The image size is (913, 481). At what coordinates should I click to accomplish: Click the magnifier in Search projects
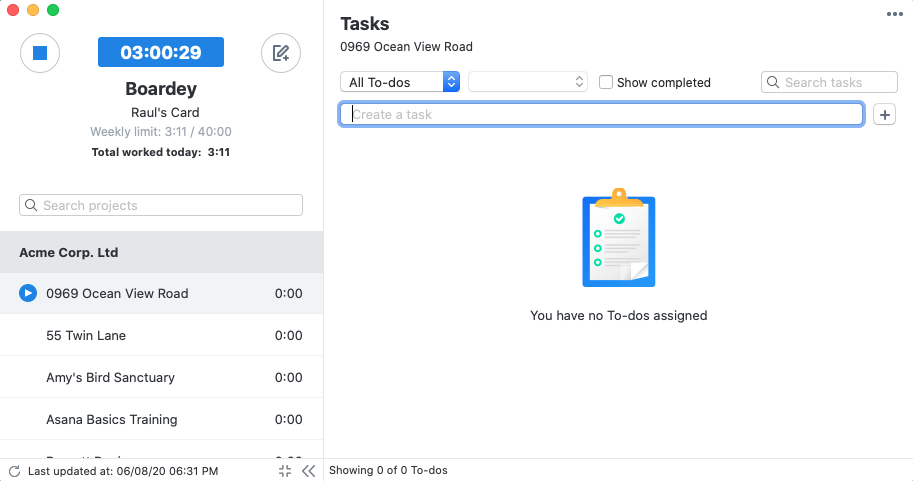(x=31, y=205)
